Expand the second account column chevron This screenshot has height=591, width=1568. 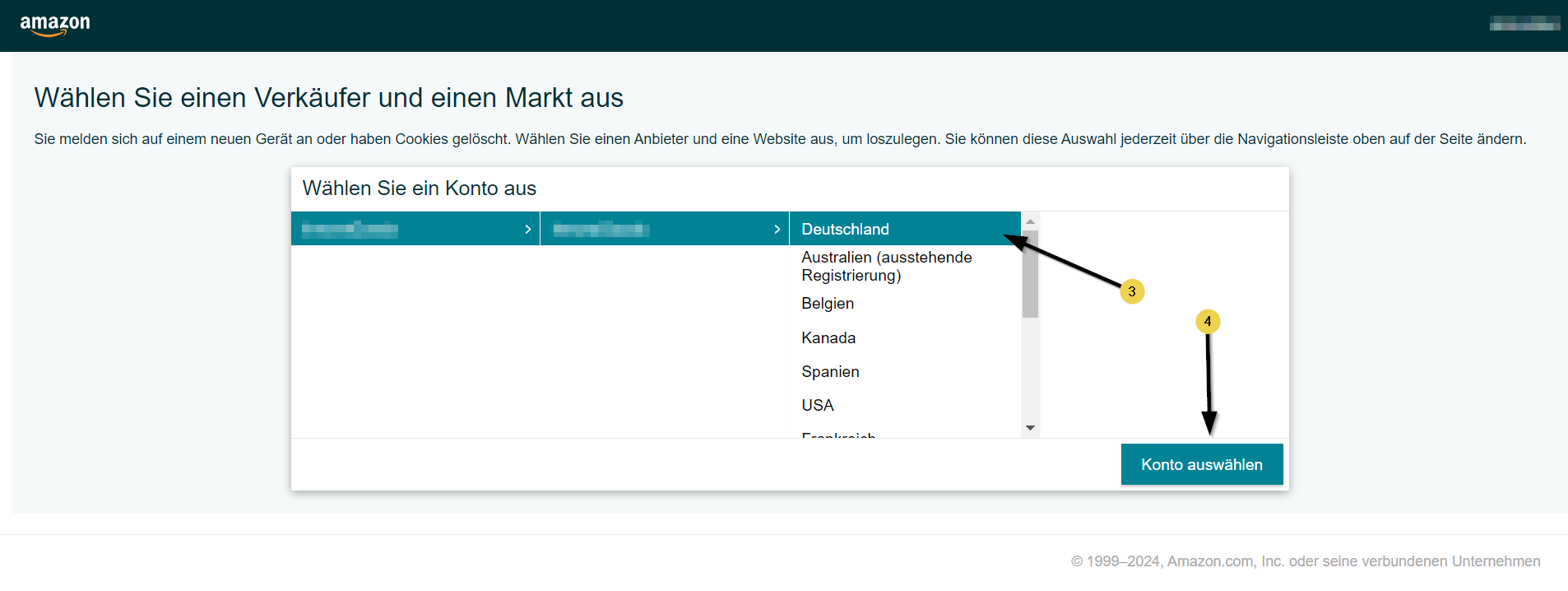pos(777,229)
